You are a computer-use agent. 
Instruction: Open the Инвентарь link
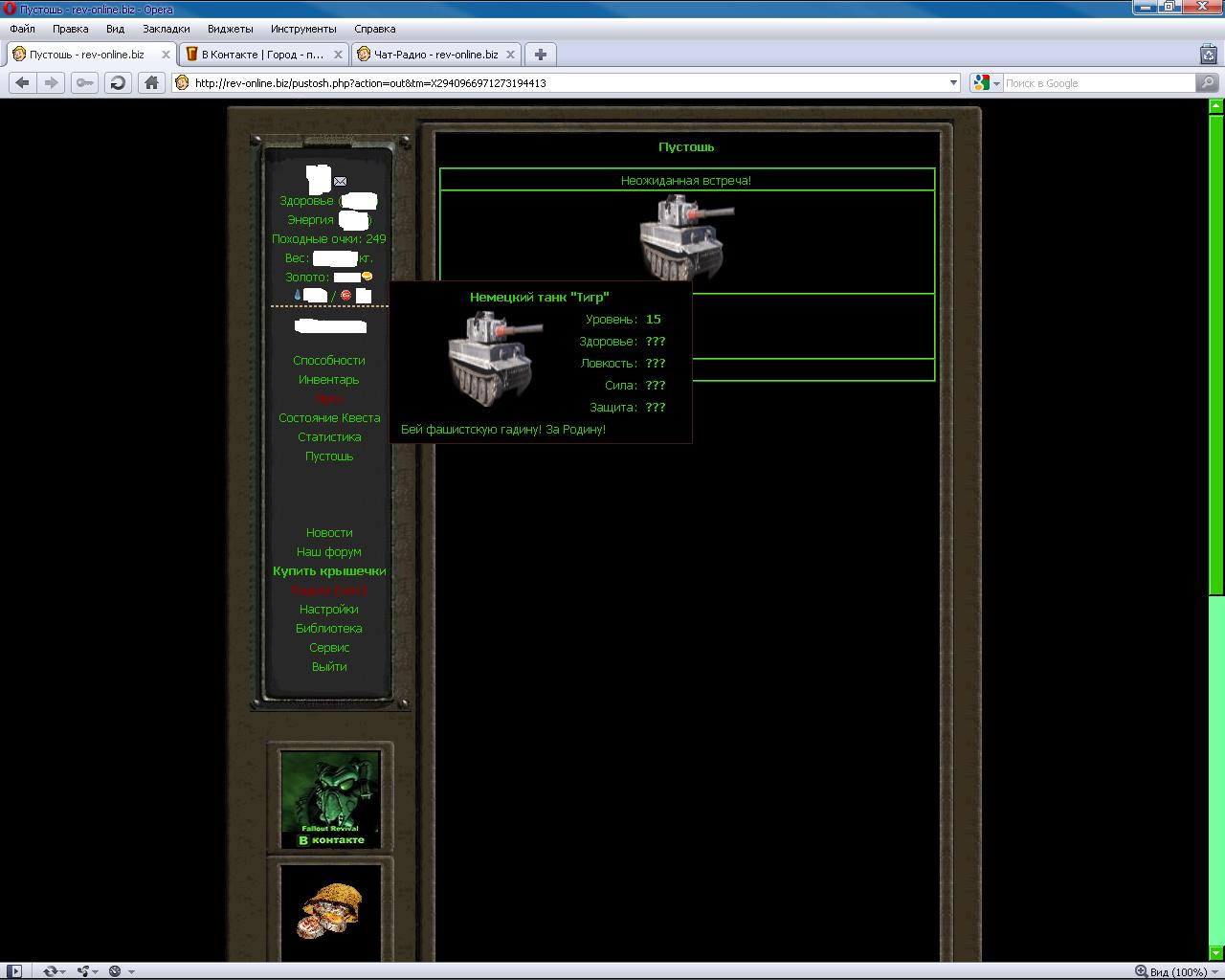click(x=329, y=380)
